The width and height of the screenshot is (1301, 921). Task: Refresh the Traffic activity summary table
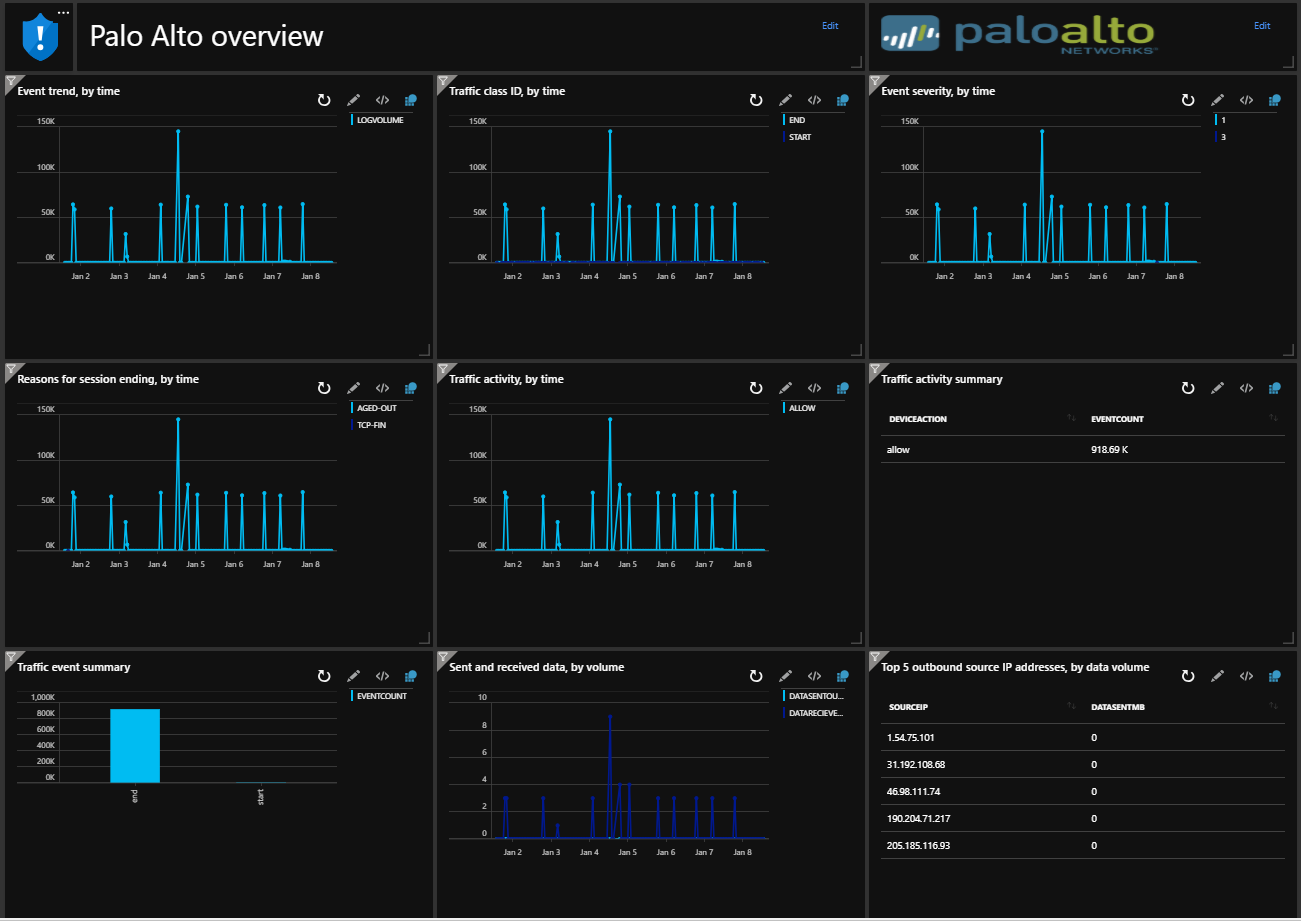coord(1188,388)
